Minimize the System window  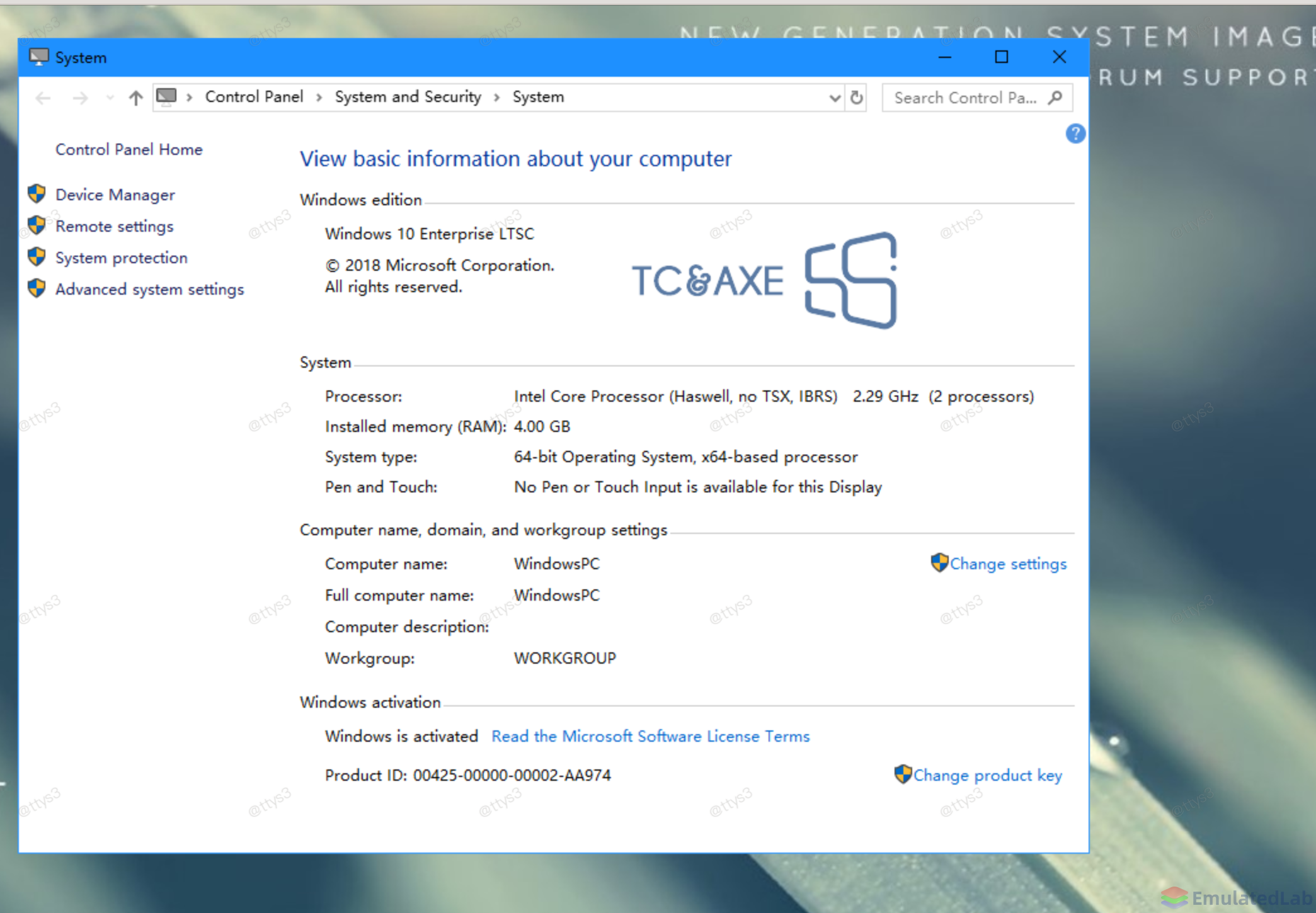[x=944, y=57]
